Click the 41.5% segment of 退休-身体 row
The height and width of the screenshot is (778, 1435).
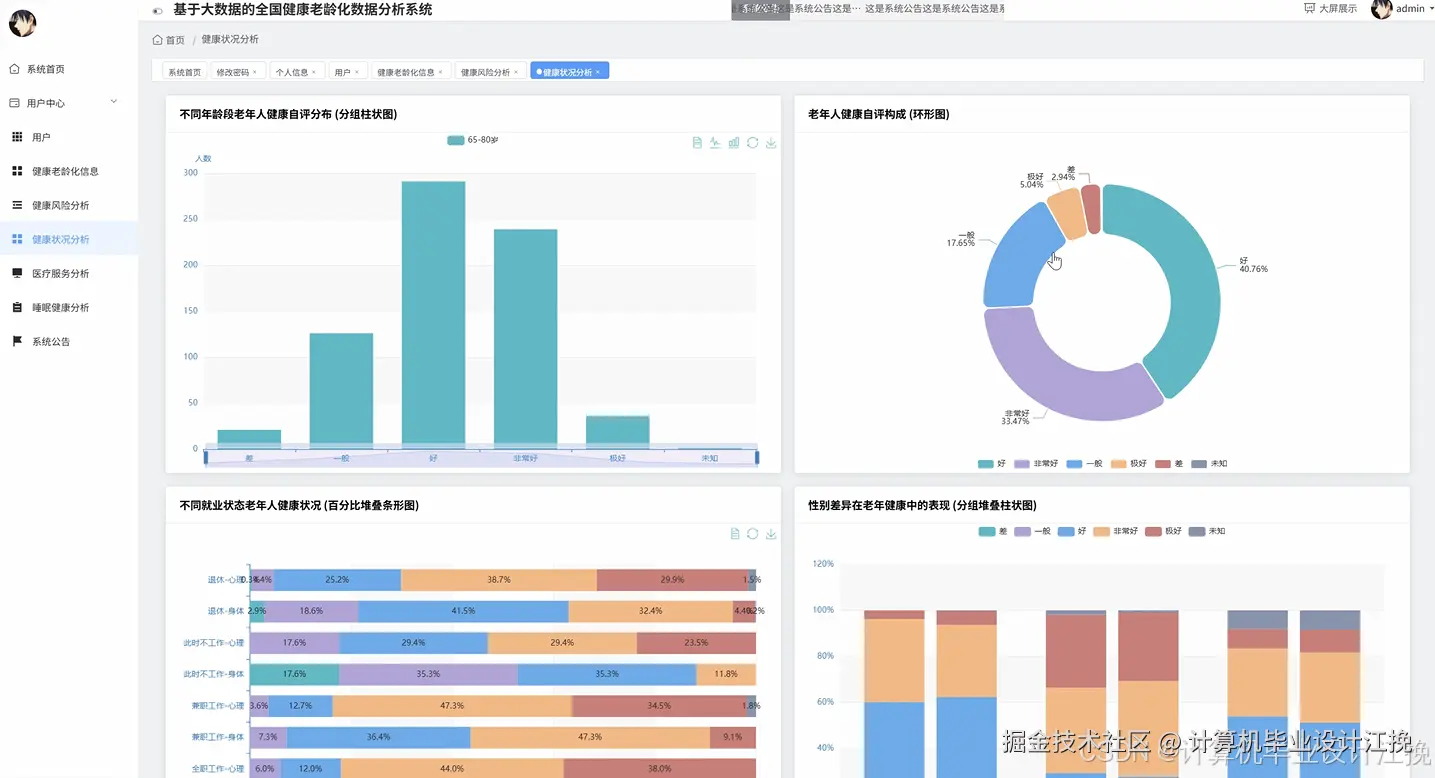pos(463,611)
